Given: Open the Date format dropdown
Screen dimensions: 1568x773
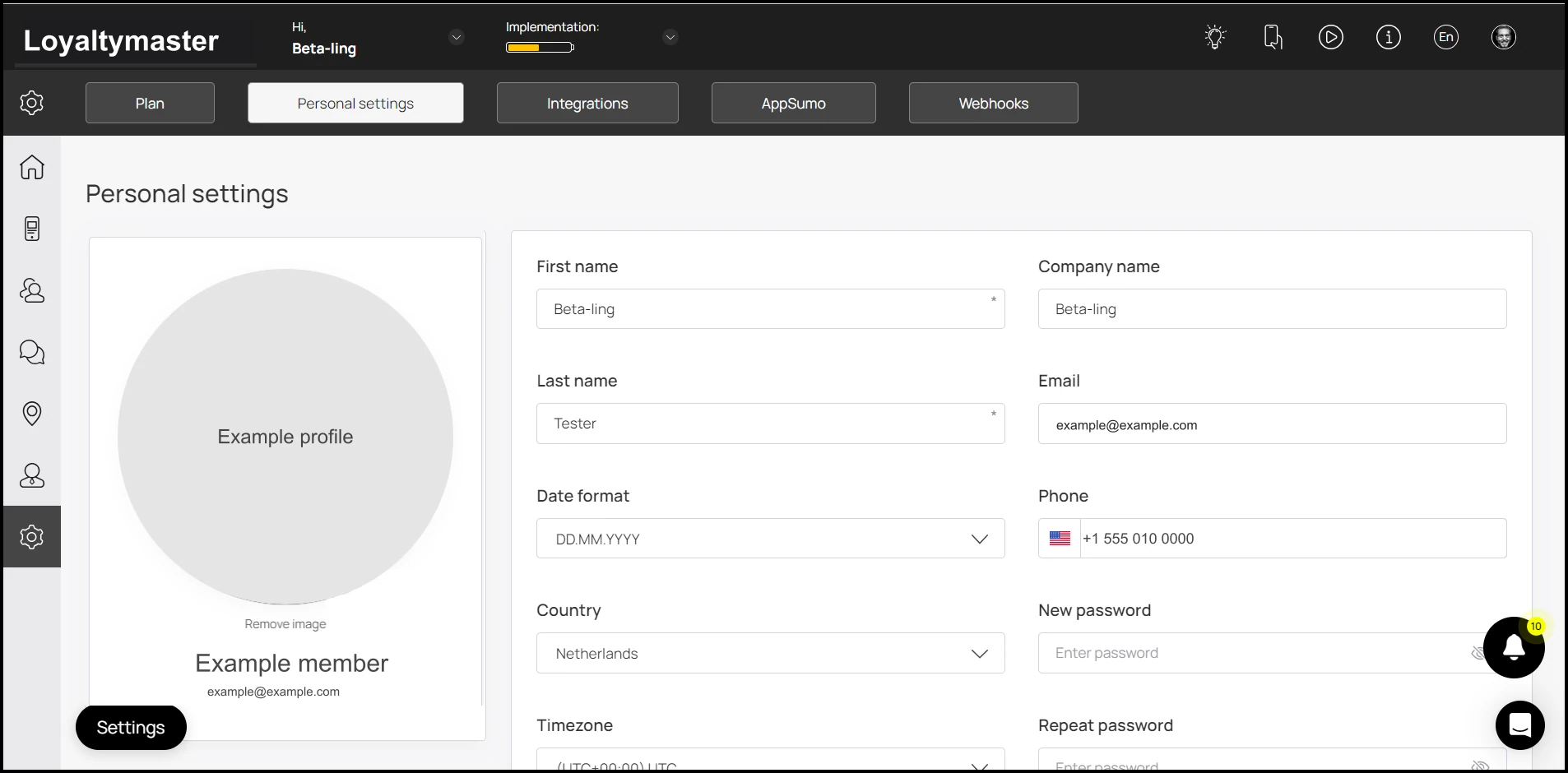Looking at the screenshot, I should coord(770,539).
